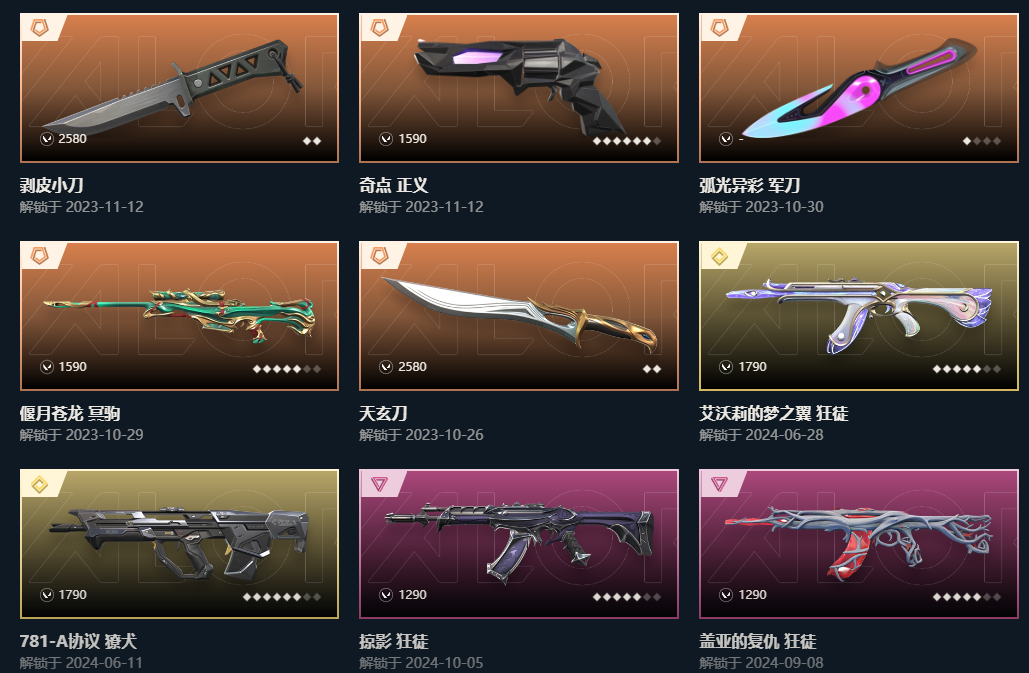1029x673 pixels.
Task: Click the tier badge on 偃月苍龙 冥驹 card
Action: tap(40, 256)
